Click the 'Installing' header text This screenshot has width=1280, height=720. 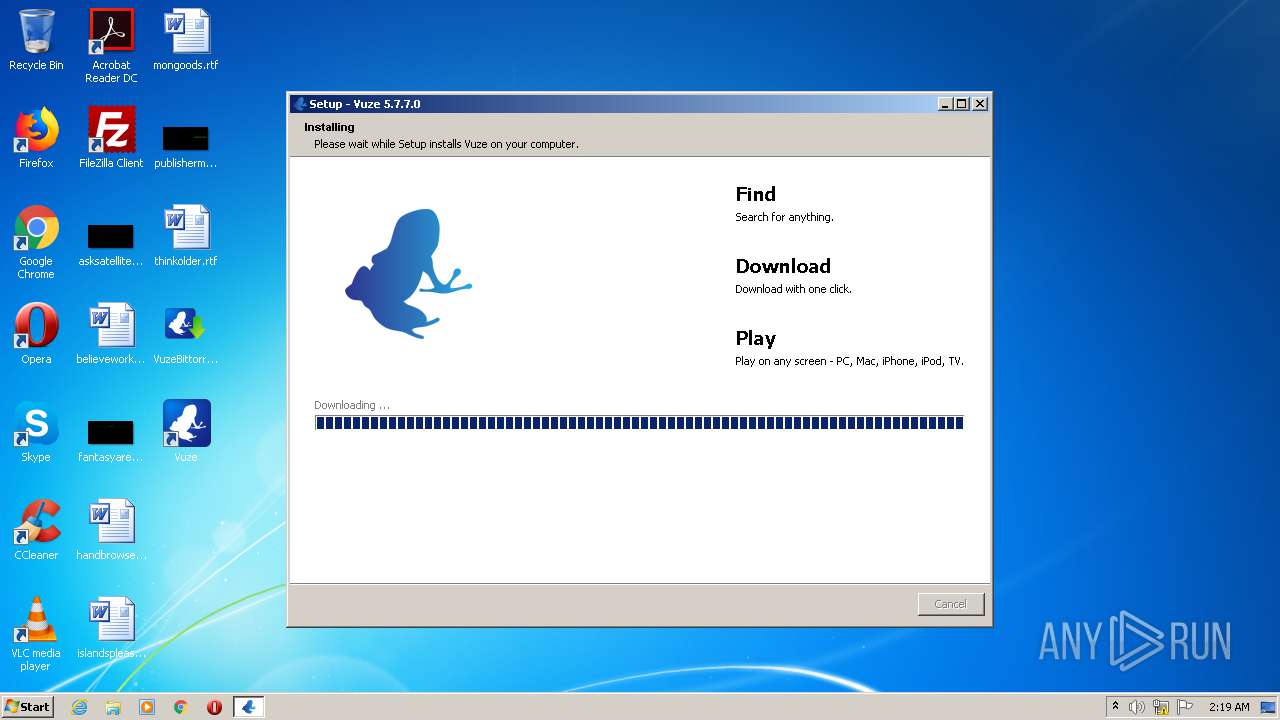(329, 127)
